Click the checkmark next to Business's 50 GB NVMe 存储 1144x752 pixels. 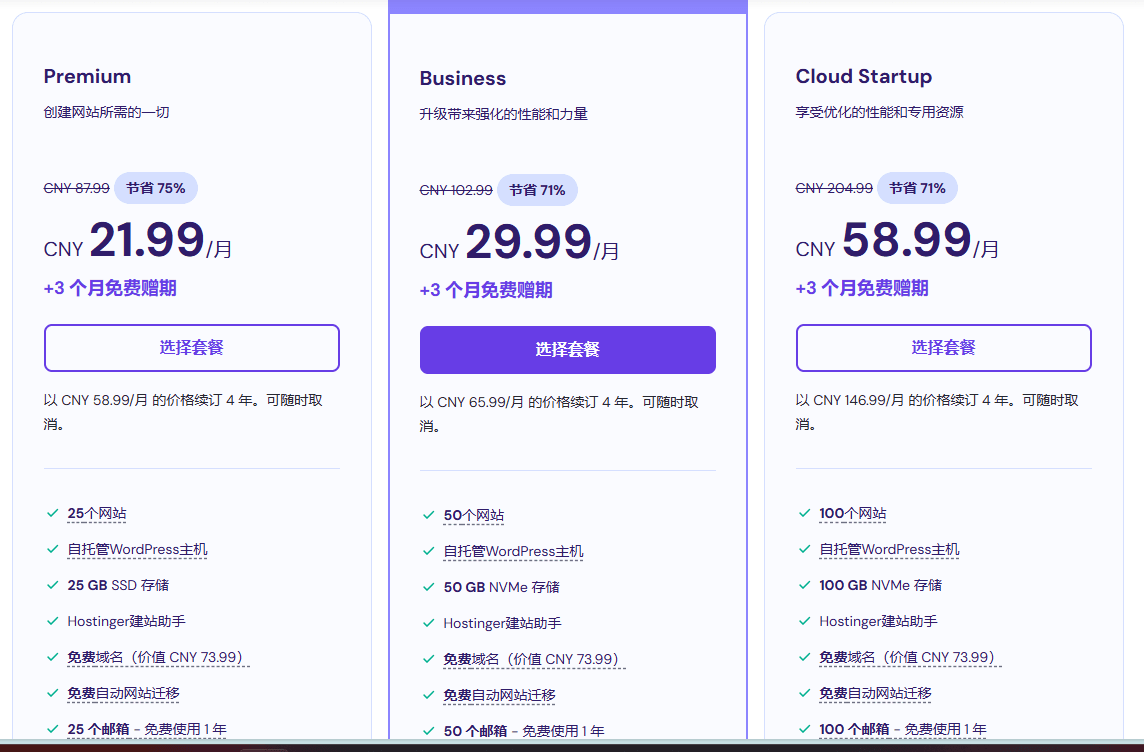(x=428, y=587)
